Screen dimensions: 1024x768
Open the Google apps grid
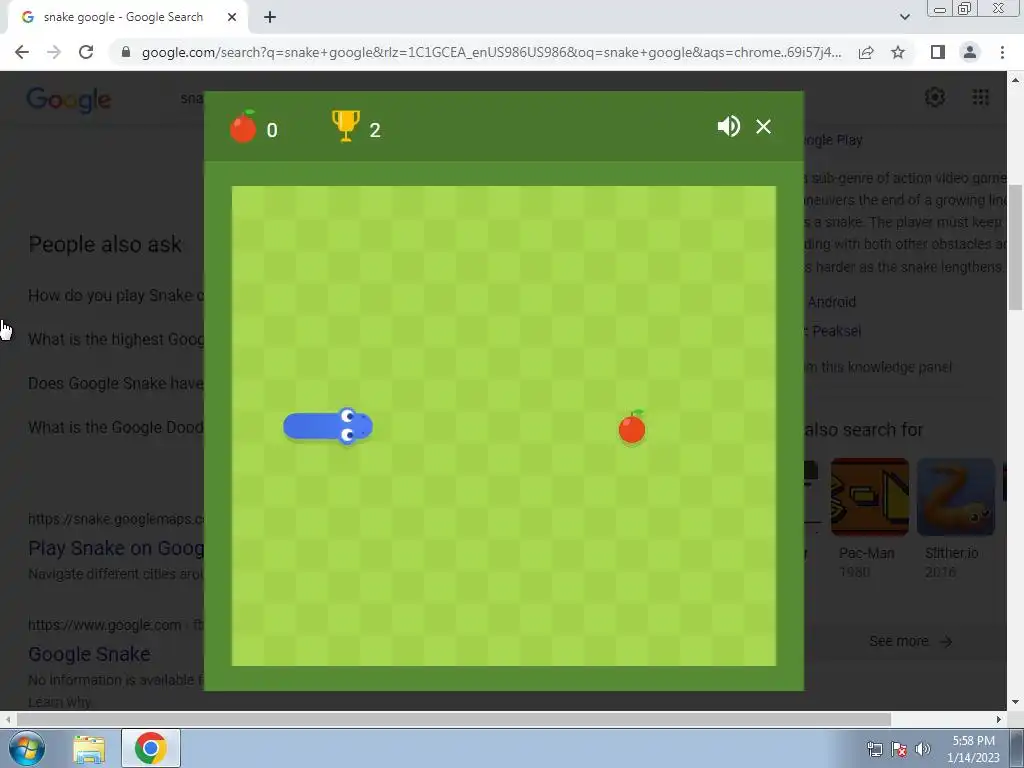[980, 97]
